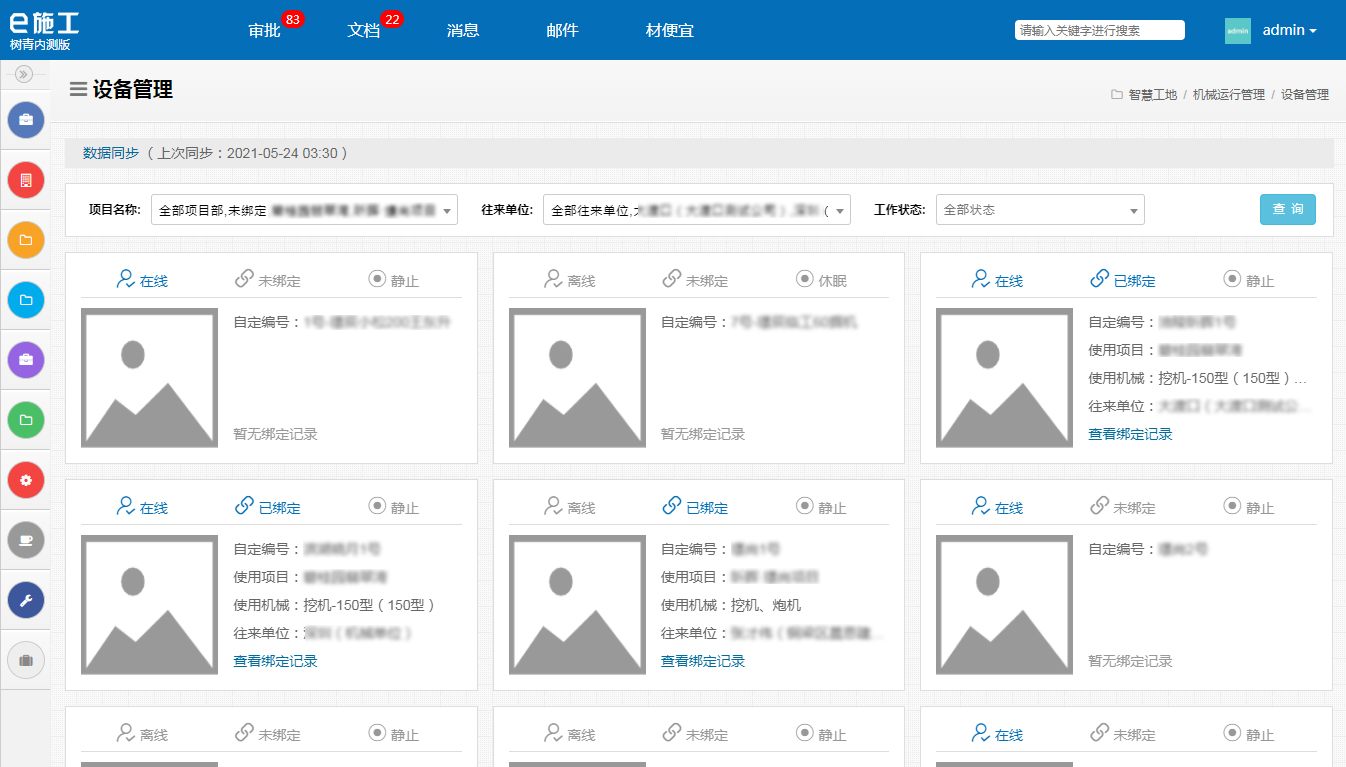
Task: Click the hamburger icon beside 设备管理
Action: tap(78, 89)
